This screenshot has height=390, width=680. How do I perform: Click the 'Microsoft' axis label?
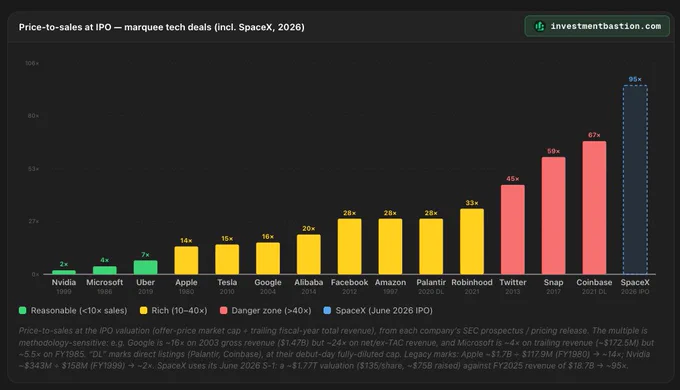click(x=105, y=282)
